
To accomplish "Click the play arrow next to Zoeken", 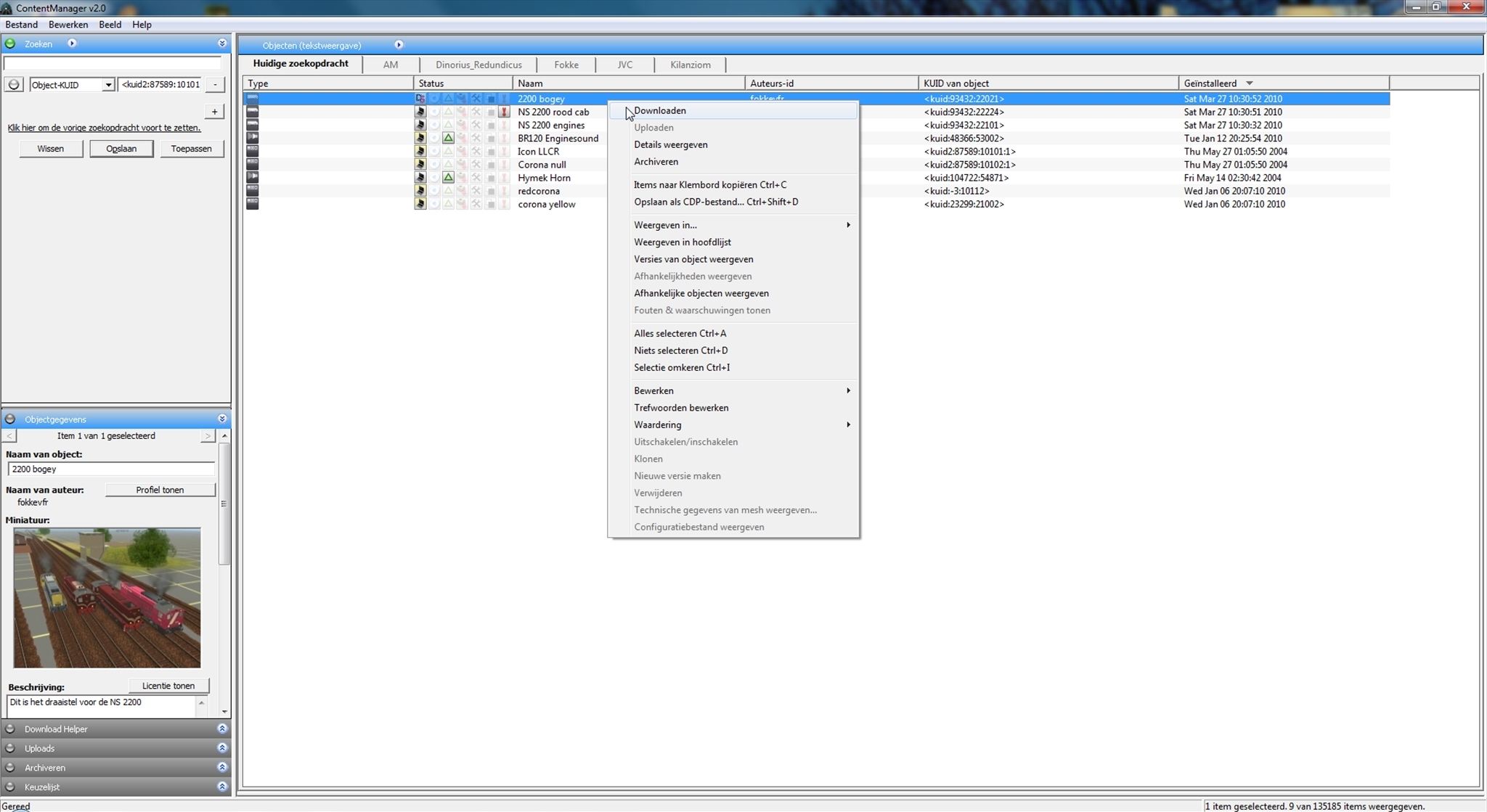I will coord(72,44).
